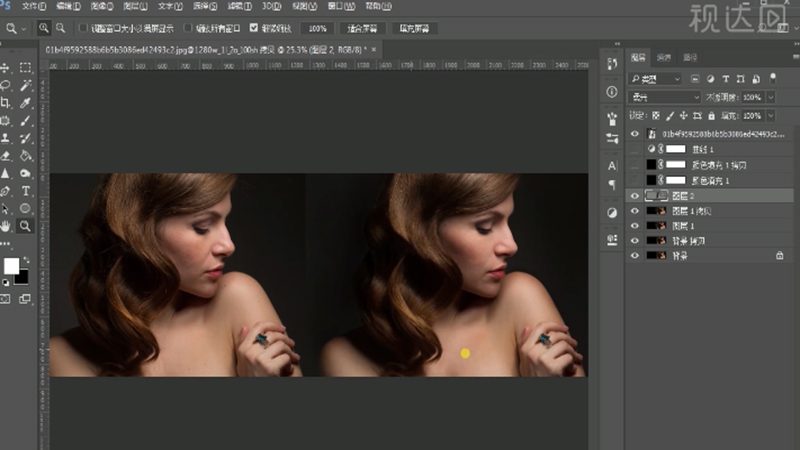Select the Healing Brush patch tool
This screenshot has height=450, width=800.
tap(5, 120)
